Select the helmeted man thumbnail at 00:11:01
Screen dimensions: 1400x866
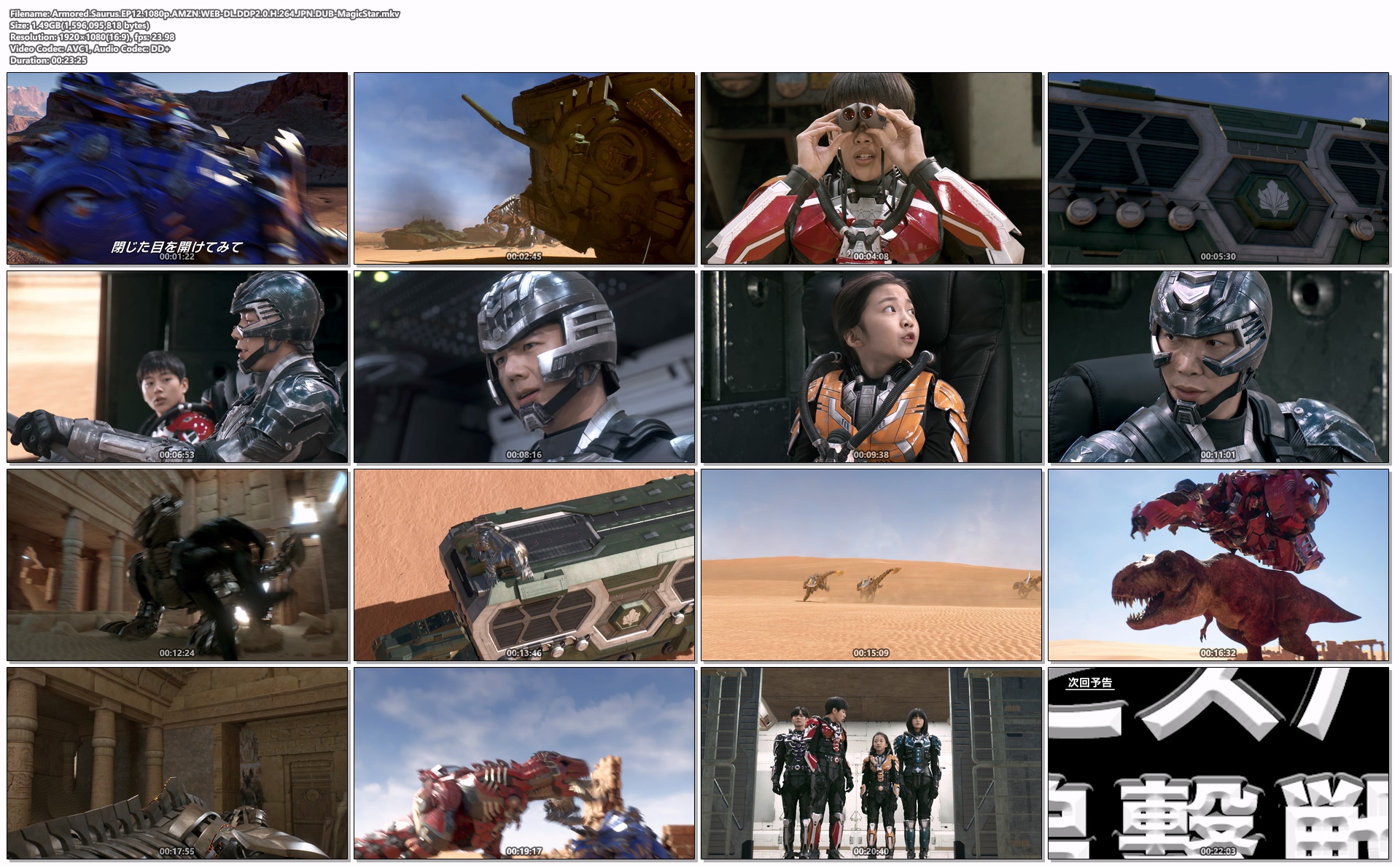coord(1218,367)
